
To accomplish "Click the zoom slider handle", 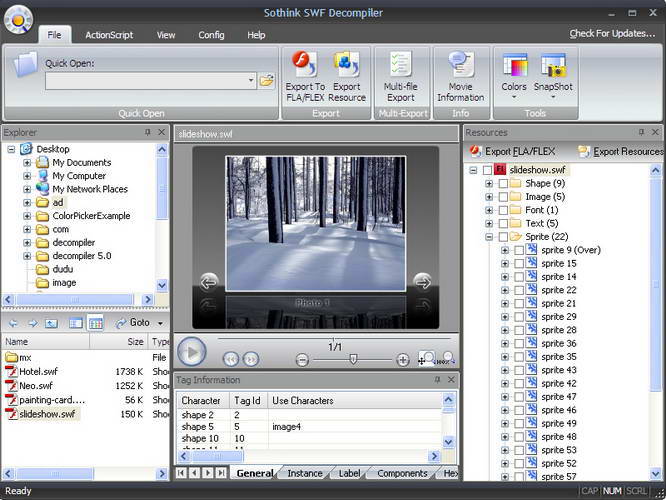I will pos(353,359).
